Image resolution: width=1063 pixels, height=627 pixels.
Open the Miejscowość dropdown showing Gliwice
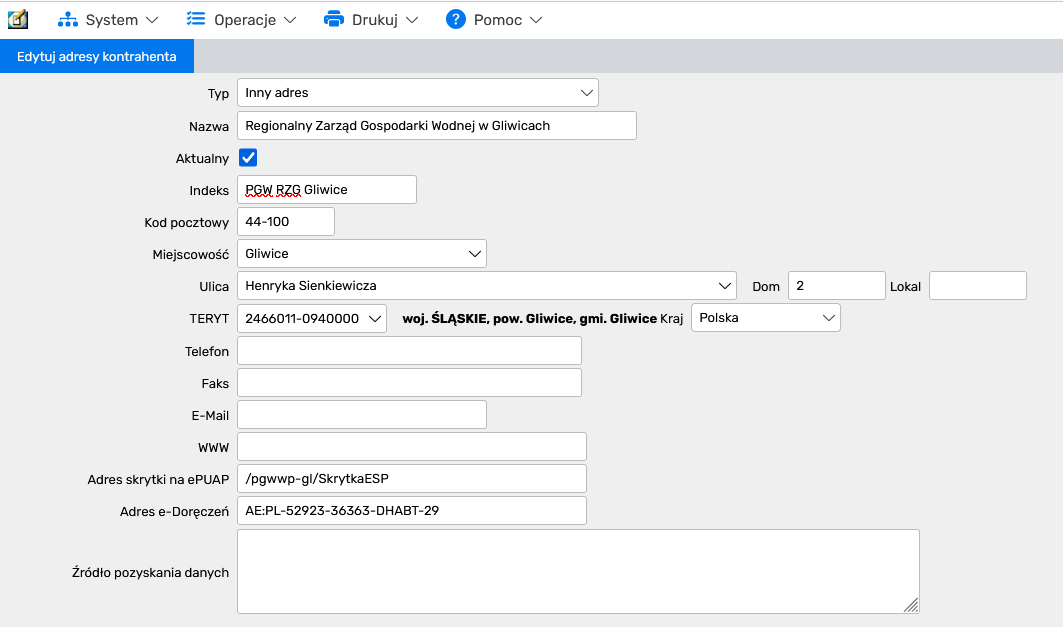click(x=362, y=254)
